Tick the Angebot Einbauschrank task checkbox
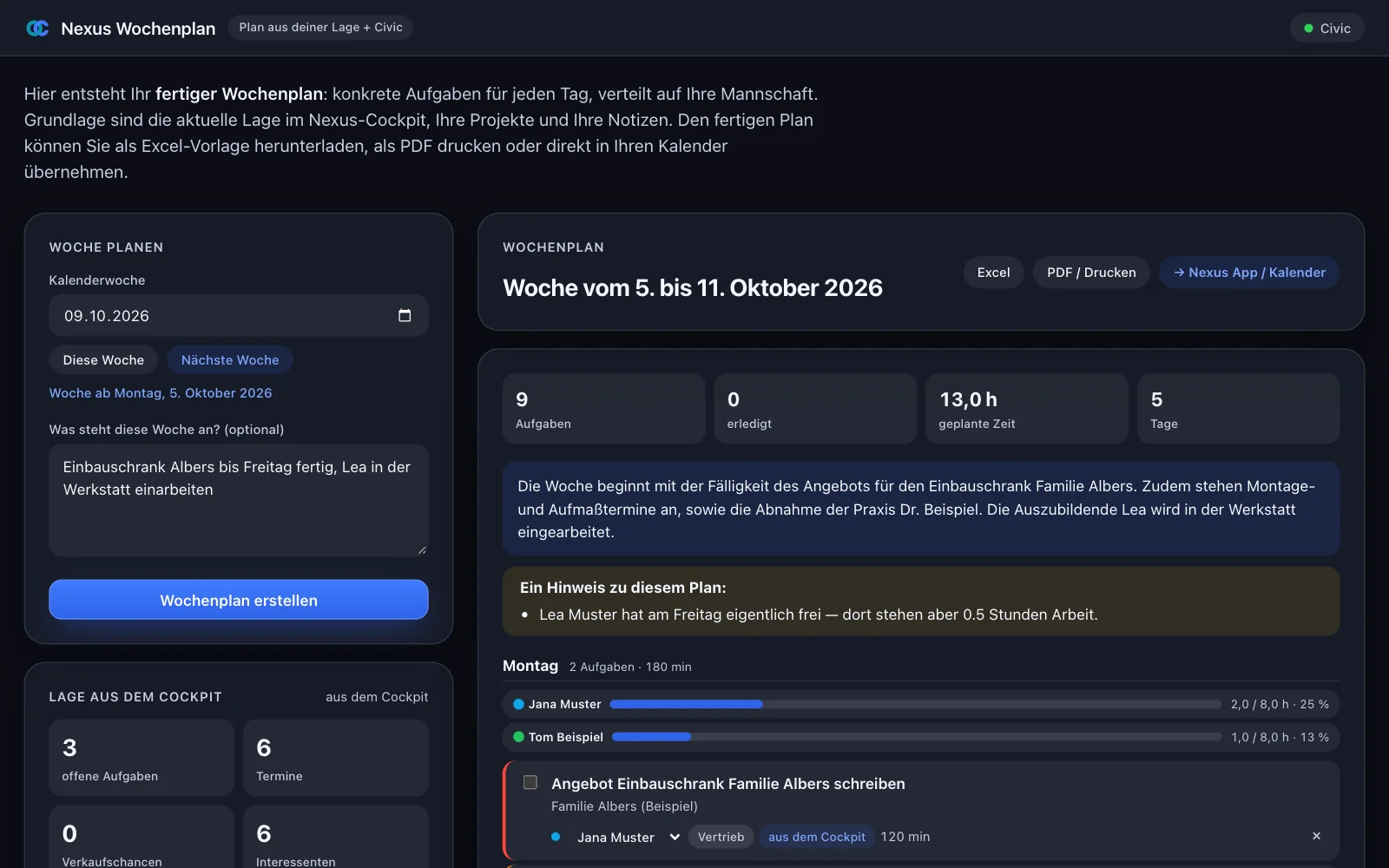1389x868 pixels. click(x=530, y=783)
